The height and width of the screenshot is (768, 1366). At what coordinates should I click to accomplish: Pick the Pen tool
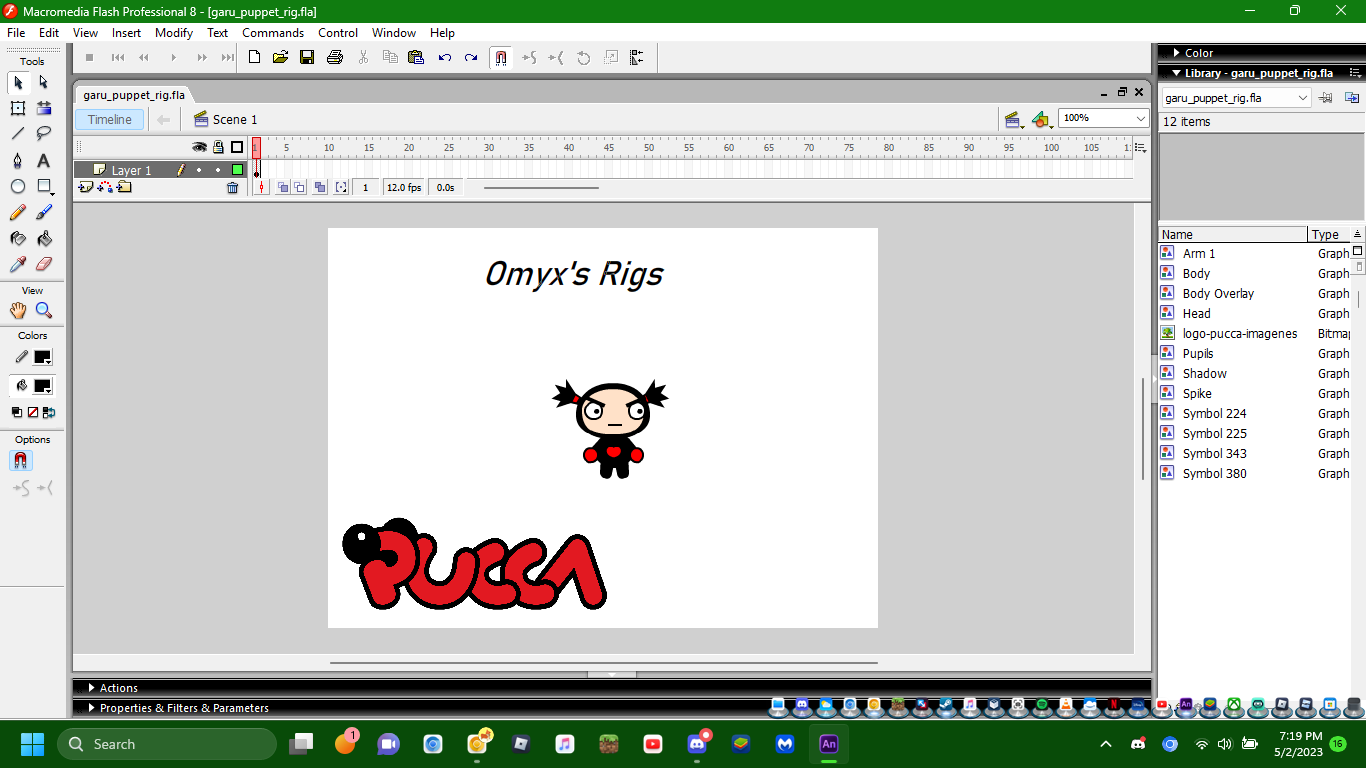click(18, 159)
